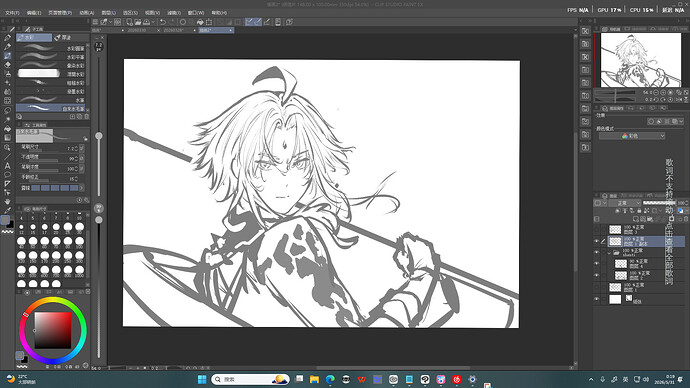Screen dimensions: 690x388
Task: Select brush size preset 100
Action: coord(79,242)
